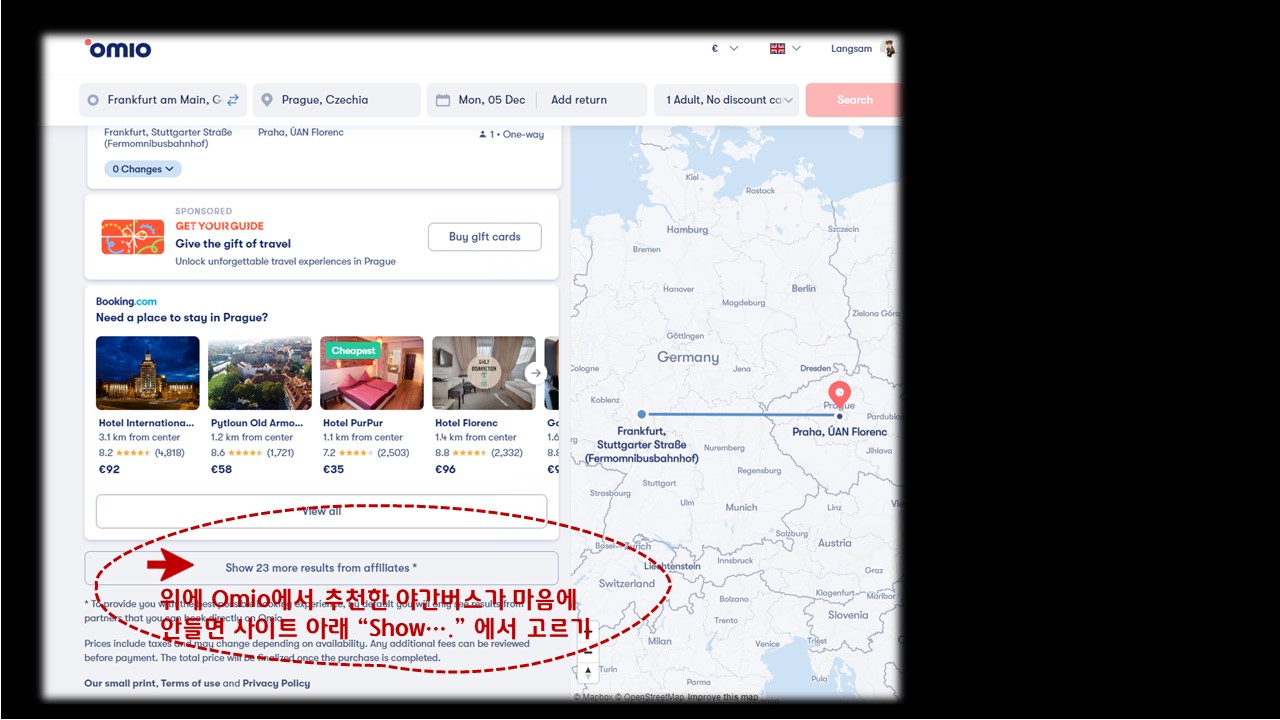This screenshot has height=720, width=1280.
Task: Select the €96 hotel price
Action: click(x=445, y=469)
